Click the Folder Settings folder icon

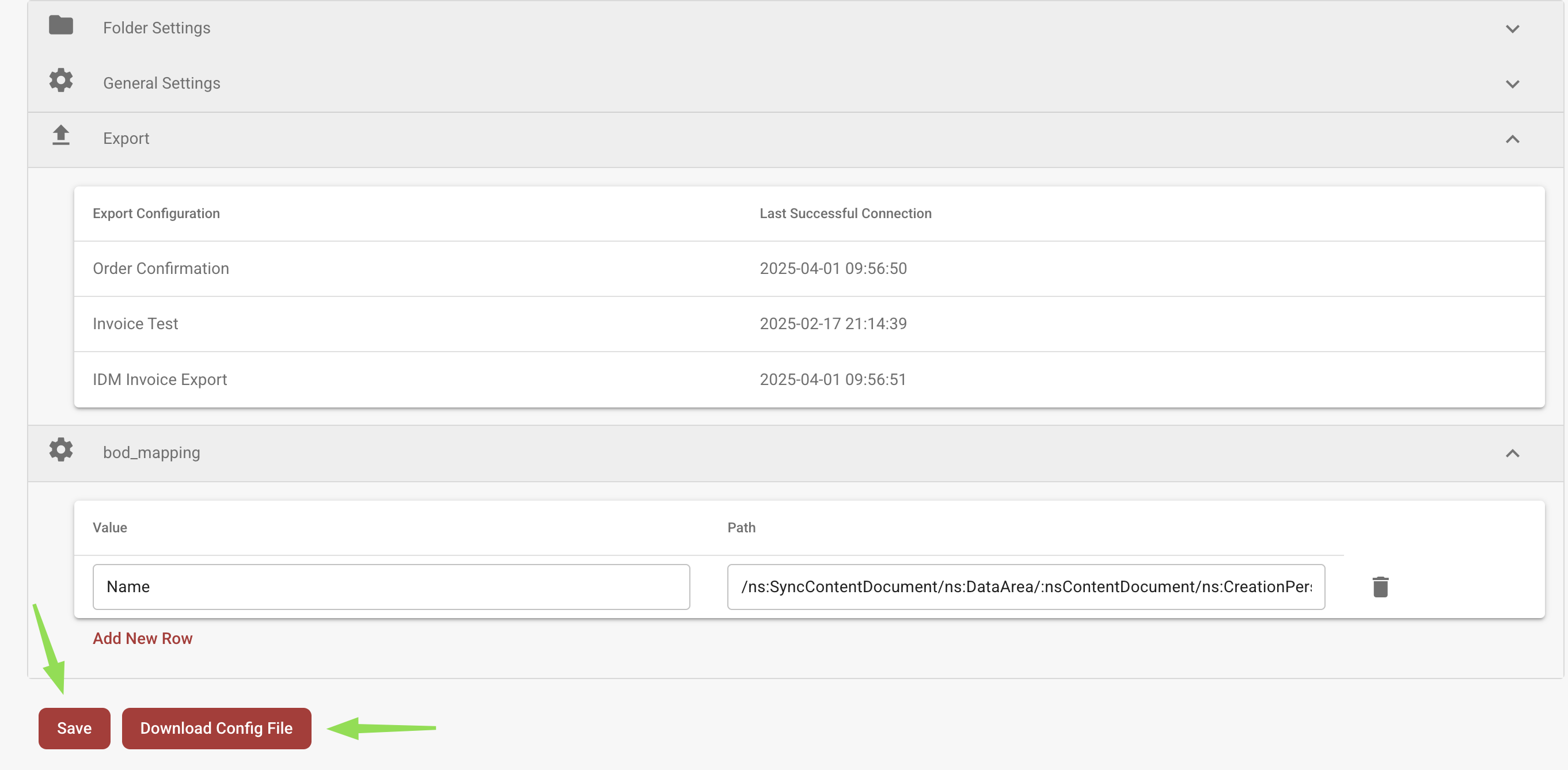tap(61, 25)
